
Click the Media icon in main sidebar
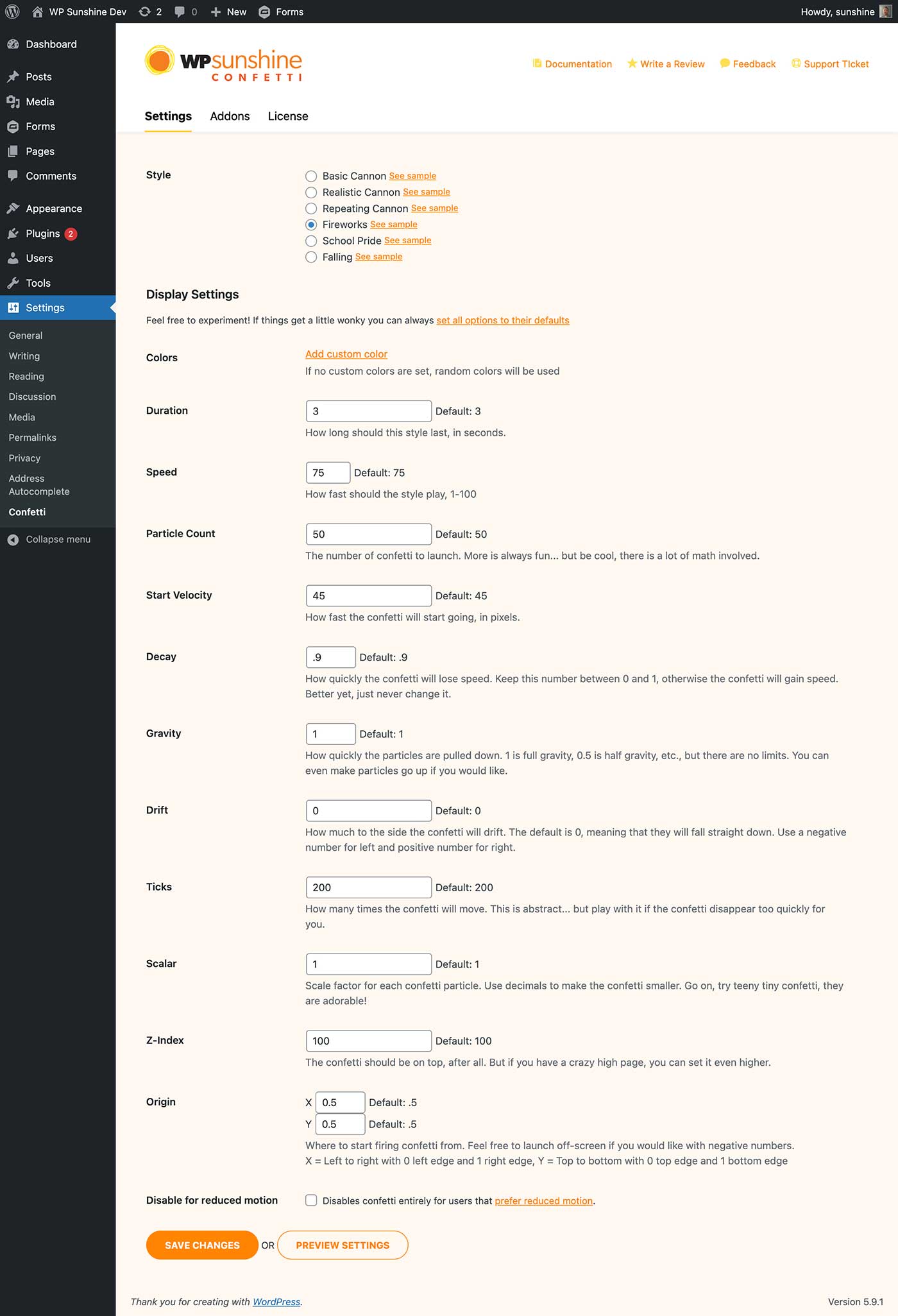click(13, 101)
